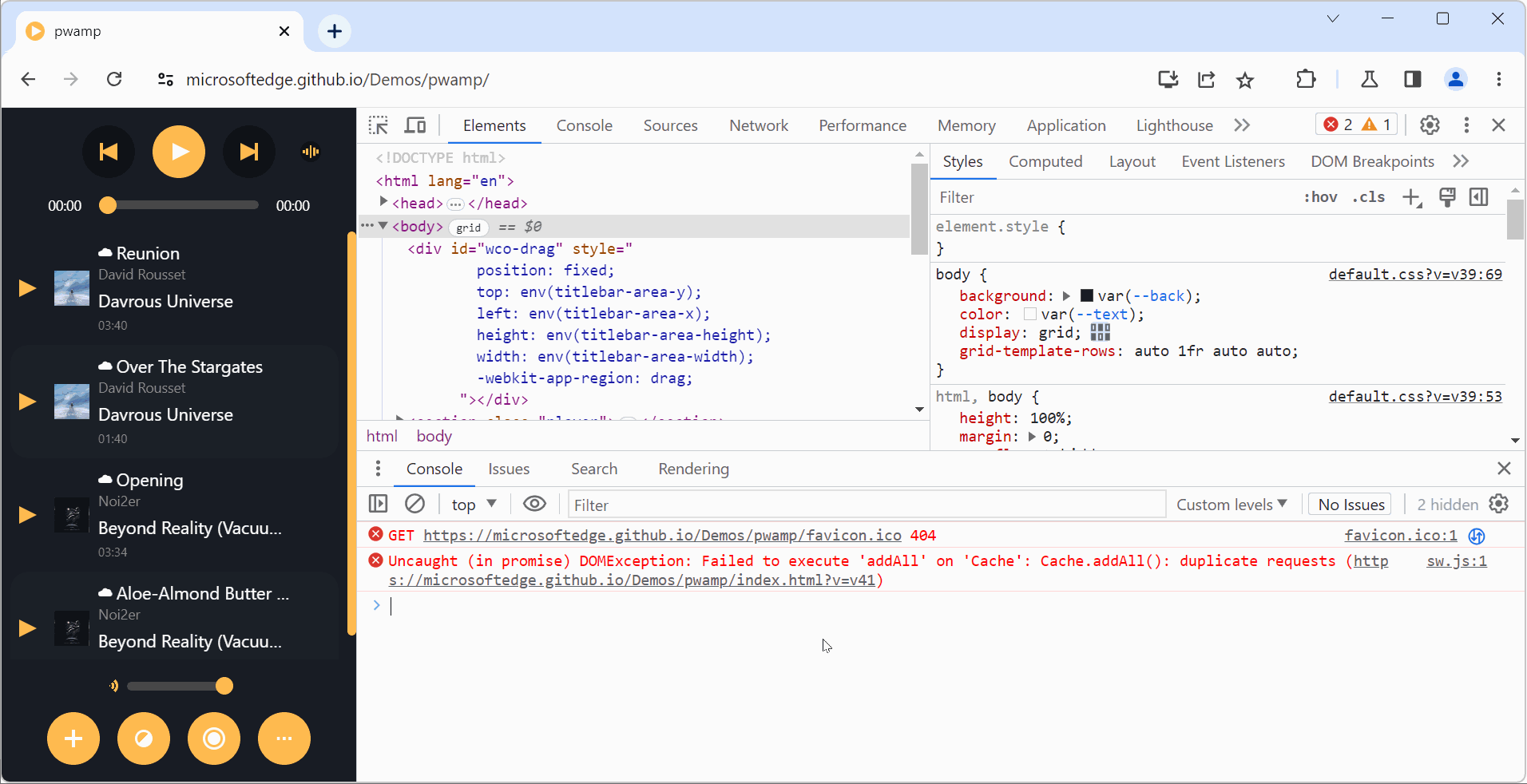Play the Reunion song
The height and width of the screenshot is (784, 1527).
[x=28, y=288]
